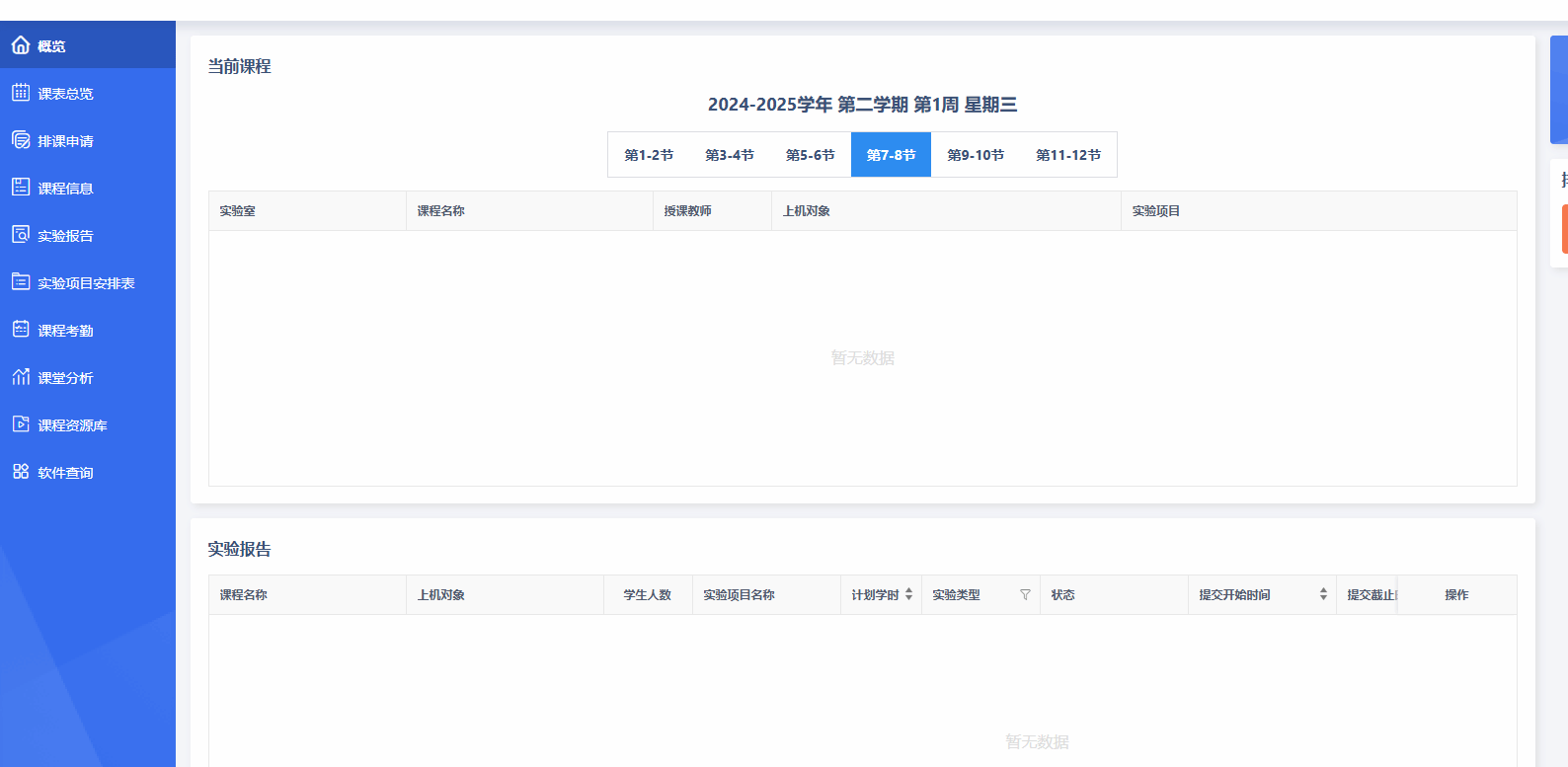Sort by the 计划学时 column arrows
This screenshot has height=767, width=1568.
tap(908, 595)
